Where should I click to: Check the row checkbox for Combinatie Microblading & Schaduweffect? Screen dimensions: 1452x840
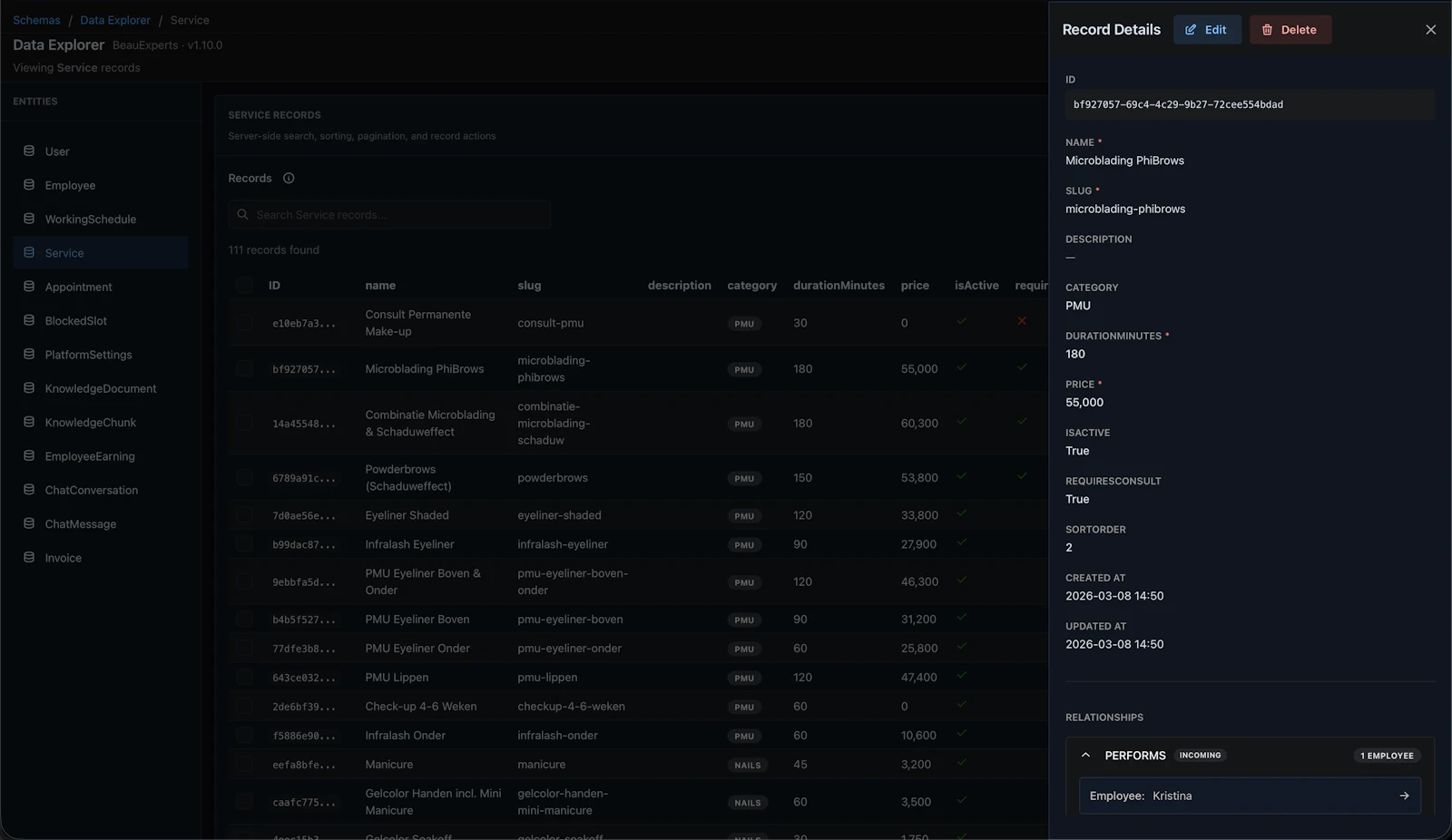pos(244,423)
